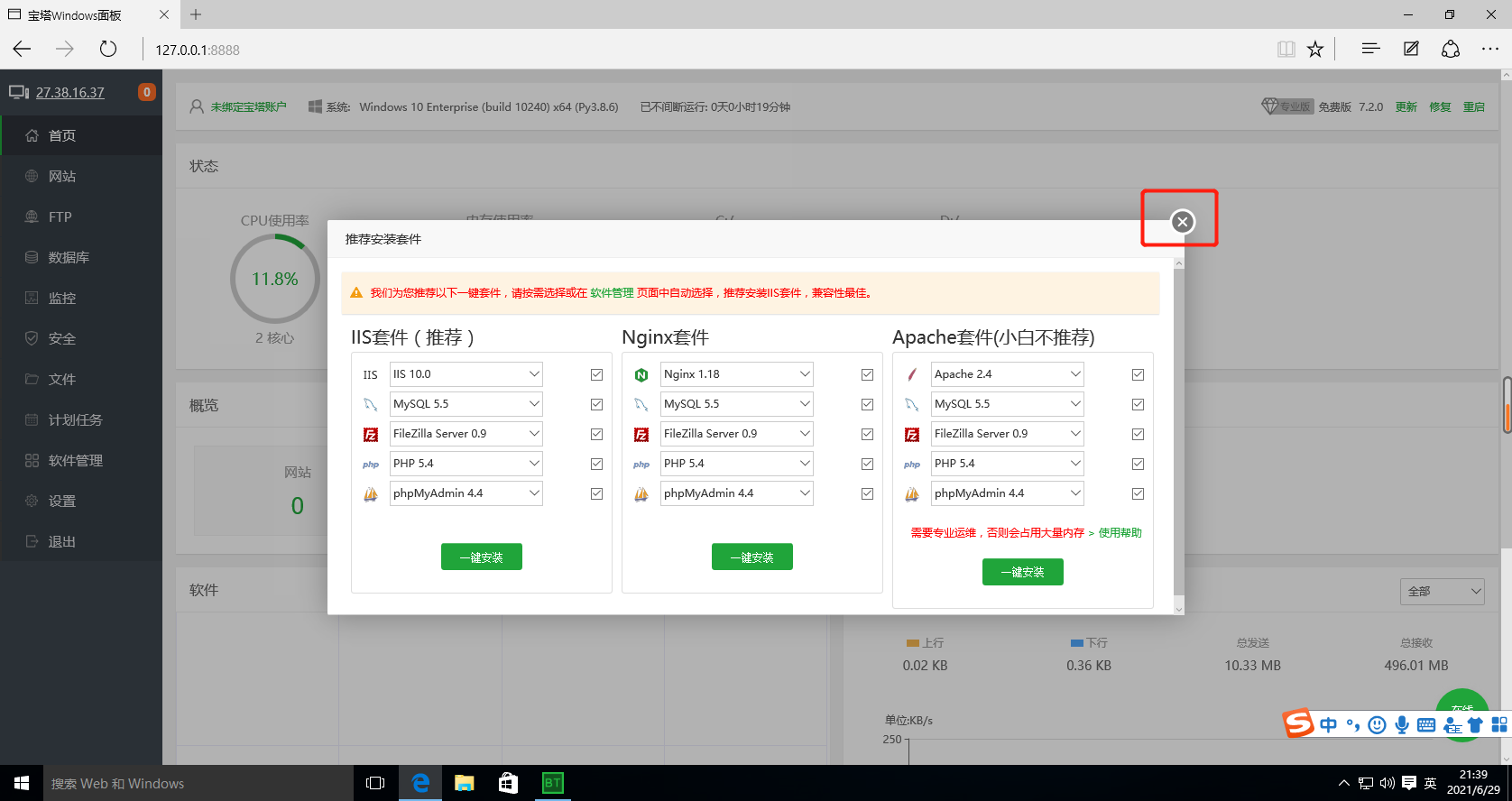The width and height of the screenshot is (1512, 801).
Task: Open the 软件管理 sidebar menu
Action: pos(81,460)
